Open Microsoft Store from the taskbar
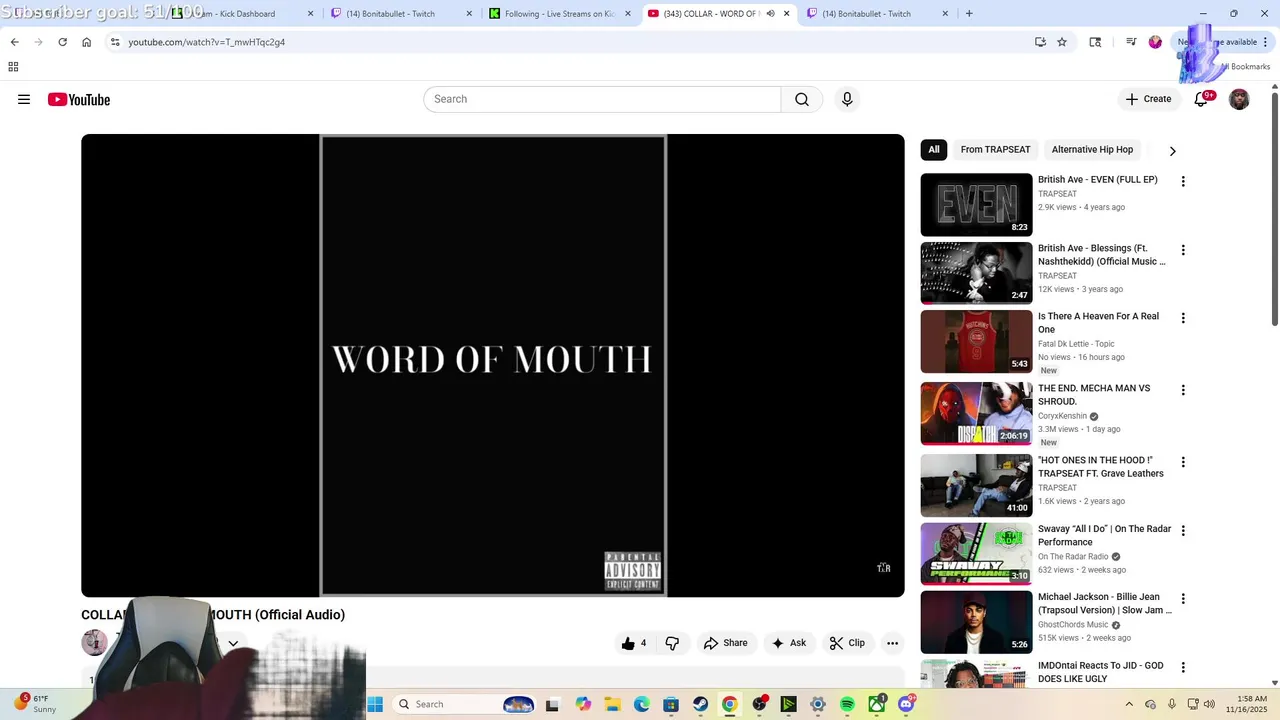Image resolution: width=1280 pixels, height=720 pixels. (671, 704)
